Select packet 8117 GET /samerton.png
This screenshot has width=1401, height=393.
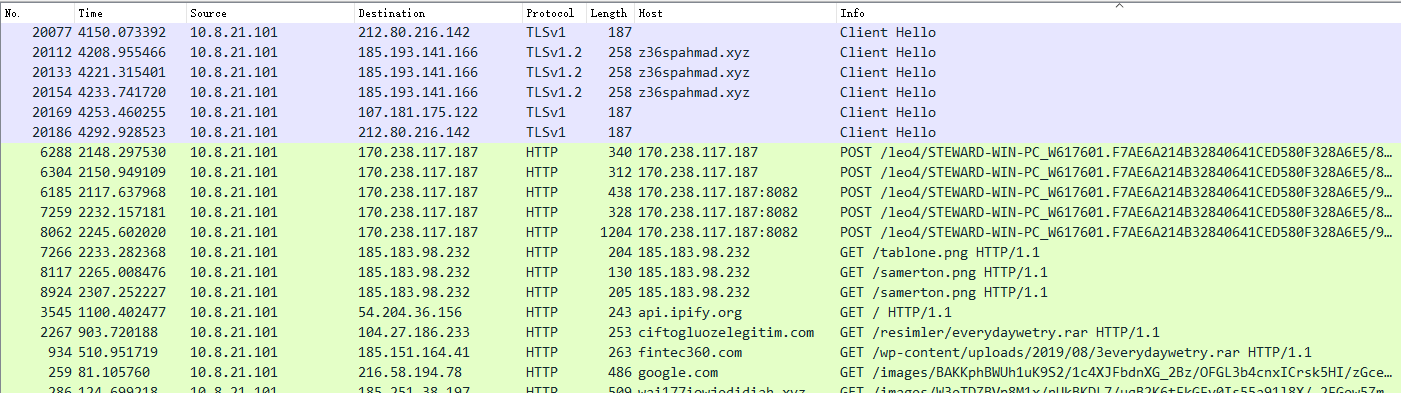pyautogui.click(x=700, y=272)
